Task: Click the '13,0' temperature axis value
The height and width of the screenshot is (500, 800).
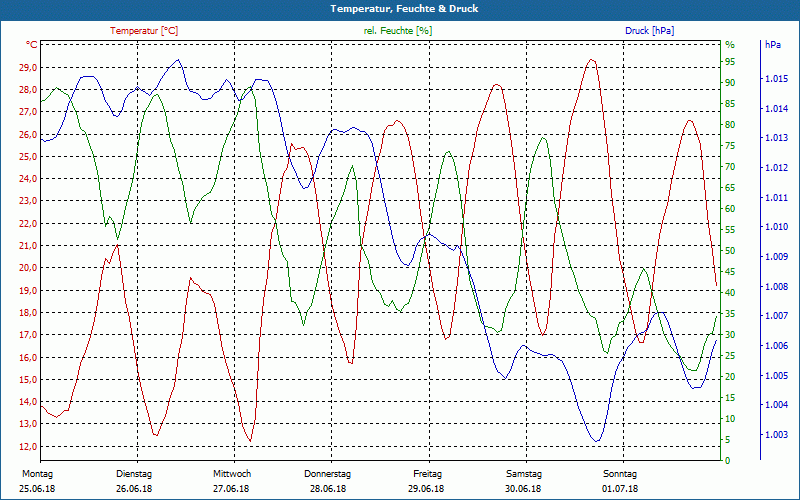Action: pos(29,423)
